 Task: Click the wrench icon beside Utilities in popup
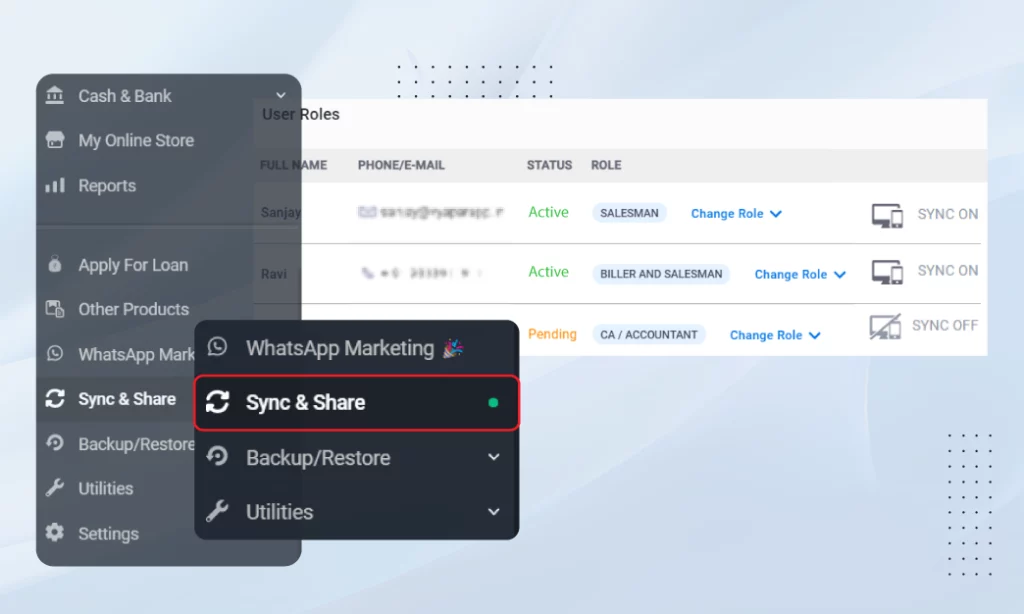coord(217,512)
